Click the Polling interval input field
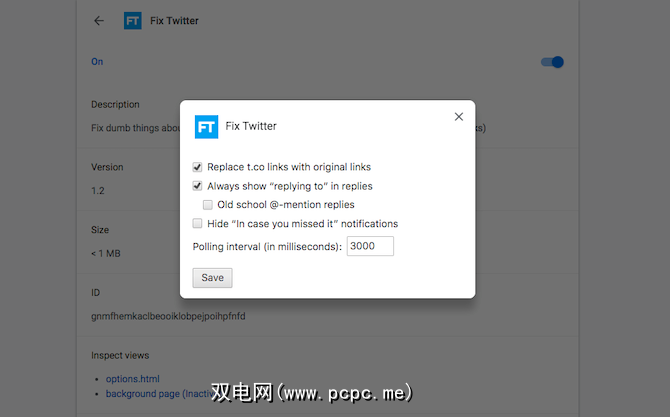The width and height of the screenshot is (670, 417). tap(370, 246)
